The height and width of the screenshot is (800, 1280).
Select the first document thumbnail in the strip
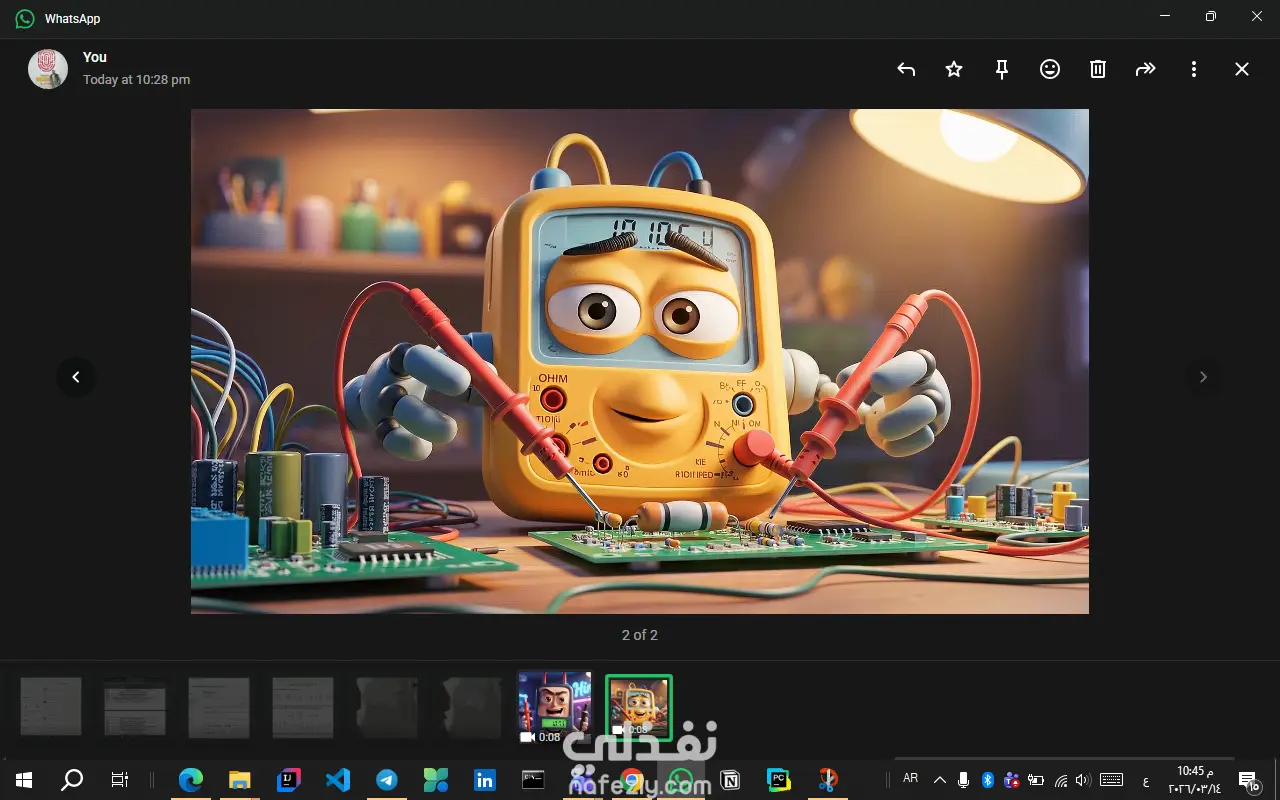[x=51, y=708]
